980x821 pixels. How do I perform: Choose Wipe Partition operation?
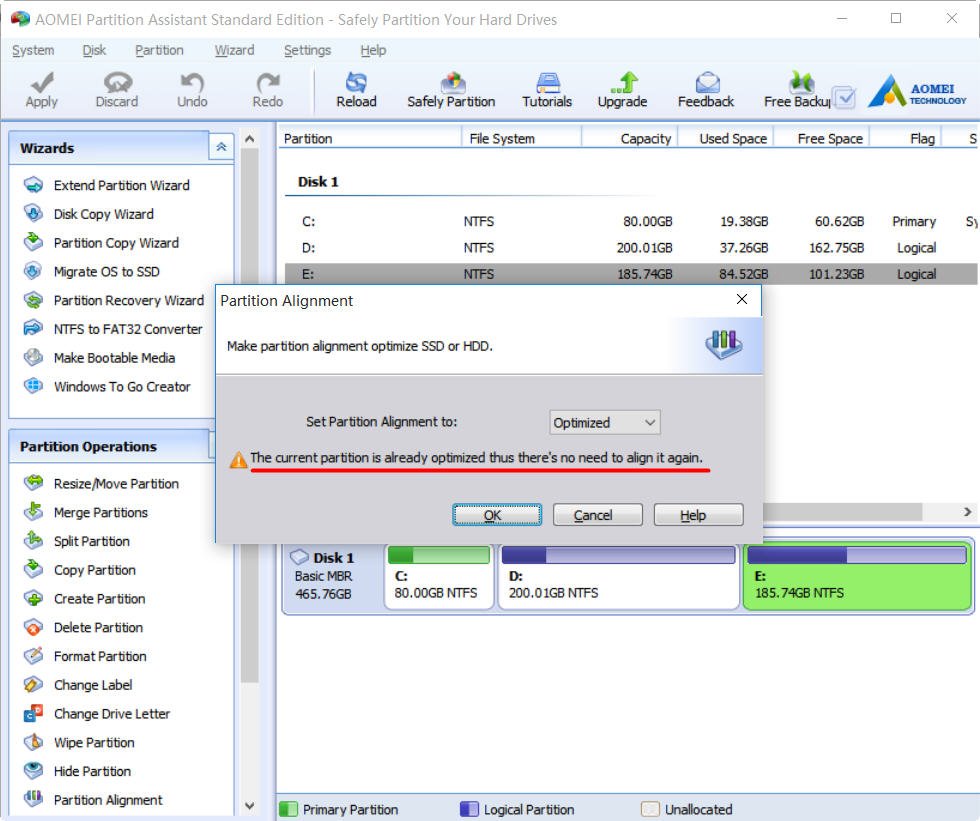click(94, 742)
